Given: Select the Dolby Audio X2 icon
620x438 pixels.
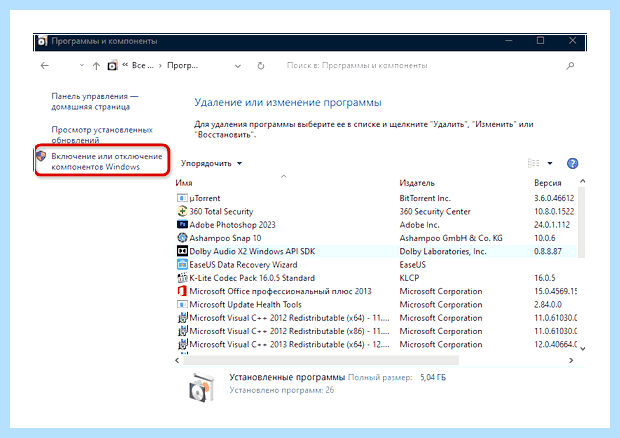Looking at the screenshot, I should pyautogui.click(x=182, y=251).
